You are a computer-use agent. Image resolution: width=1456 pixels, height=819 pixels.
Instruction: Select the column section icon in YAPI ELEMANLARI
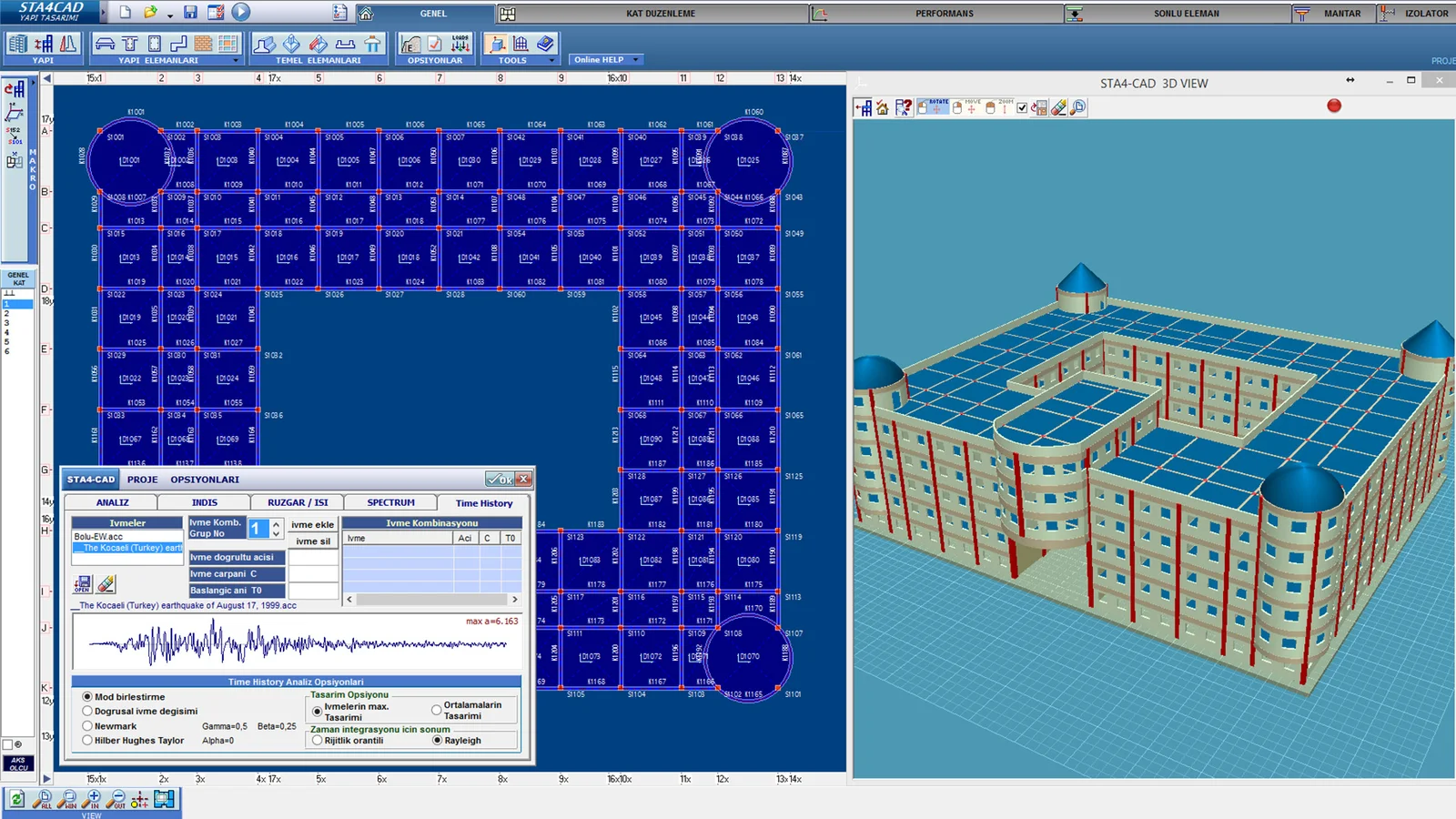[x=155, y=44]
